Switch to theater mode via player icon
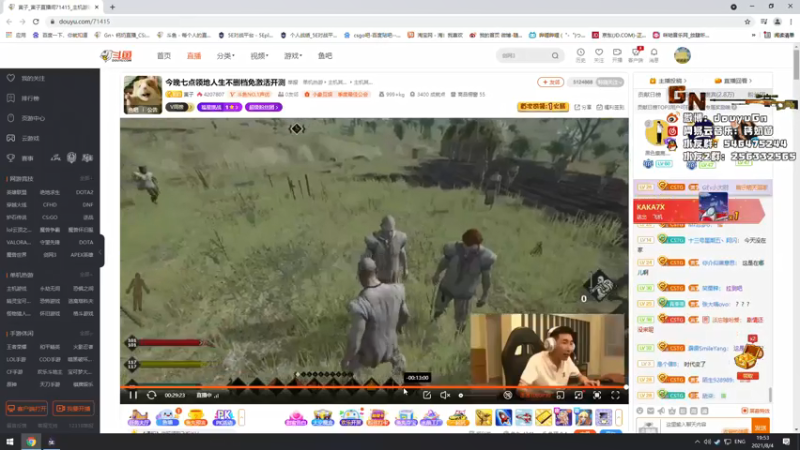Image resolution: width=800 pixels, height=450 pixels. pyautogui.click(x=579, y=395)
